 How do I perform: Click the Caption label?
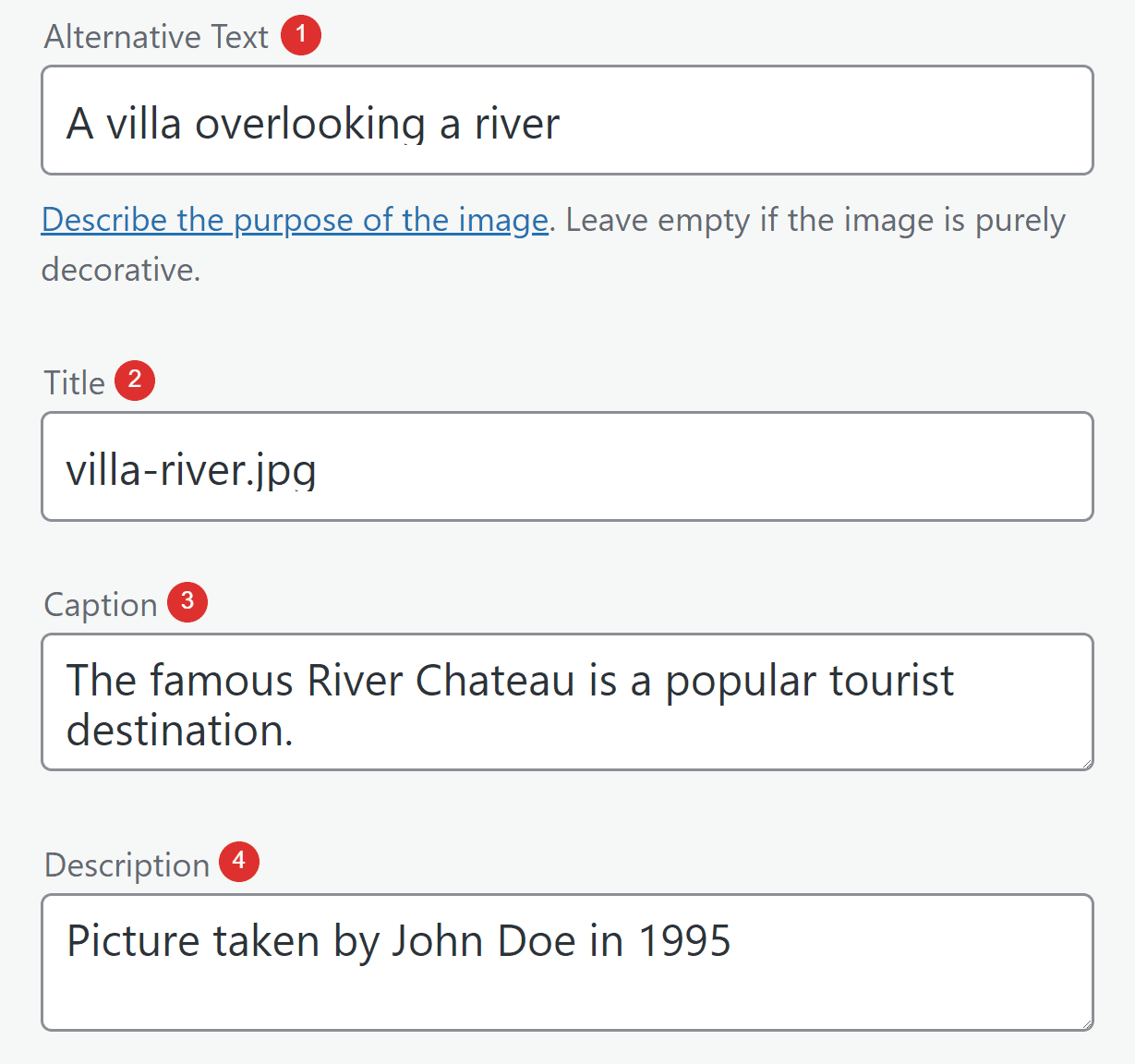coord(100,603)
